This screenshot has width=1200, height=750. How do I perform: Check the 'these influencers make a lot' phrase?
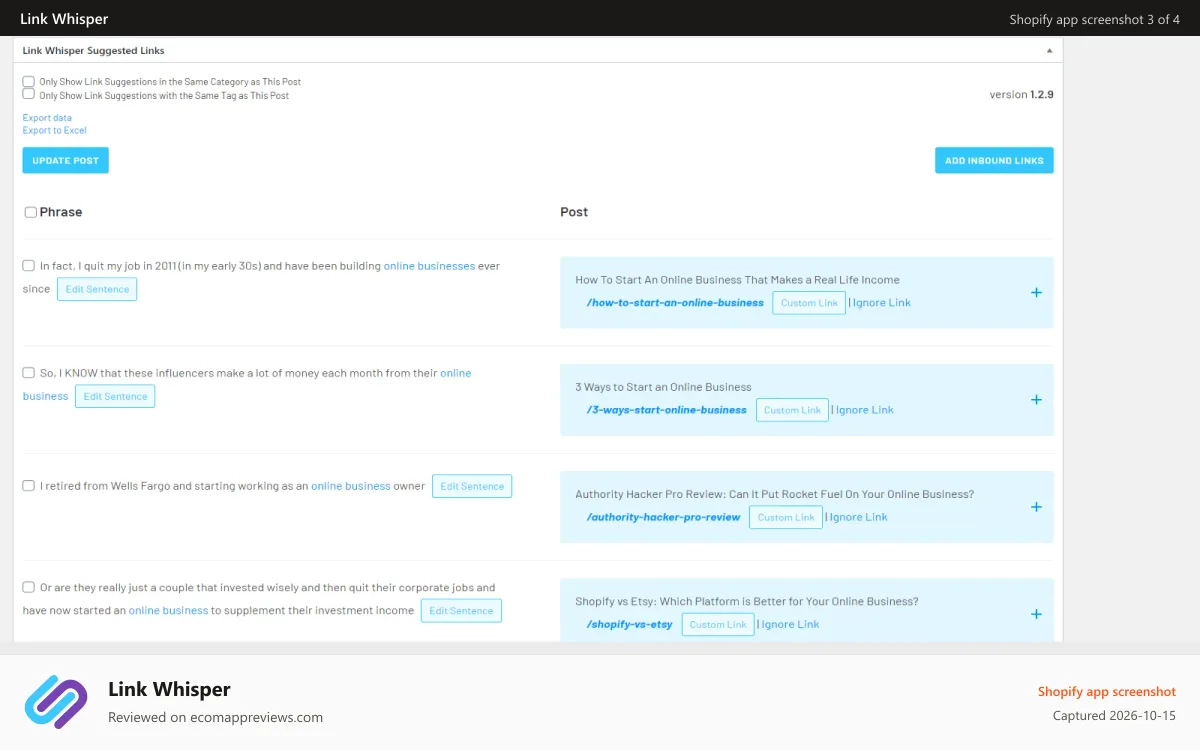[x=29, y=373]
